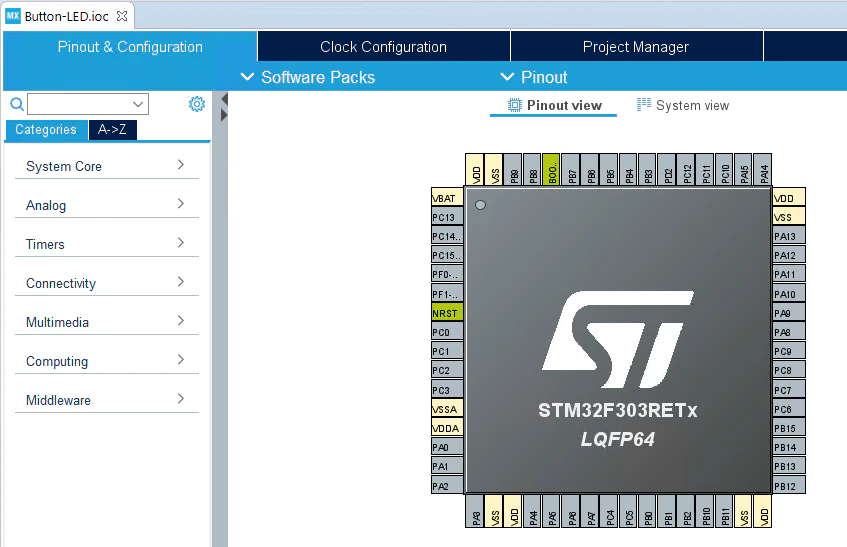This screenshot has width=847, height=547.
Task: Select pin PC8
Action: (x=789, y=370)
